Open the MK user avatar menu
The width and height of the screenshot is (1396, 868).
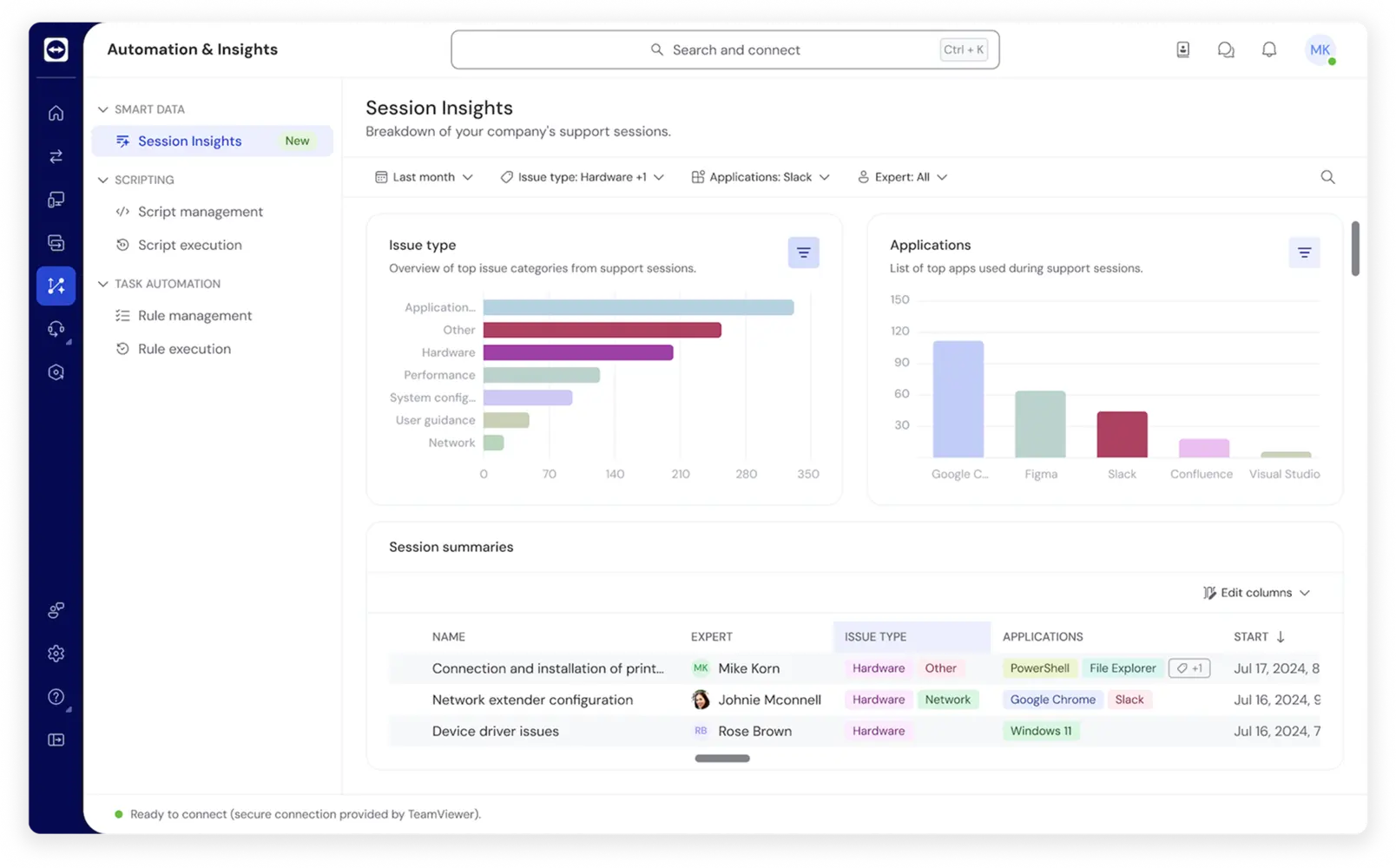point(1320,49)
